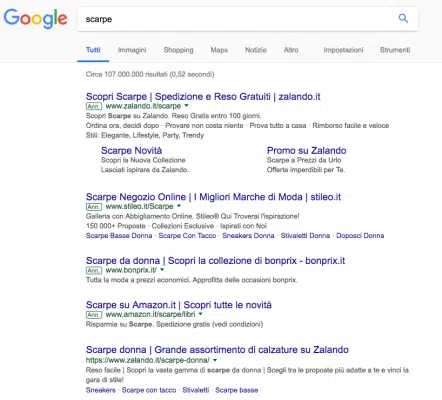Click the Ann. badge beside www.stileo.it/Scarpe
The height and width of the screenshot is (400, 442).
coord(94,206)
